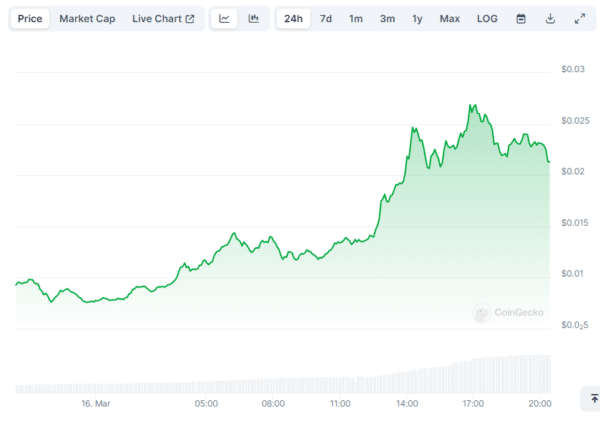Open the calendar date range picker
600x423 pixels.
pyautogui.click(x=521, y=19)
